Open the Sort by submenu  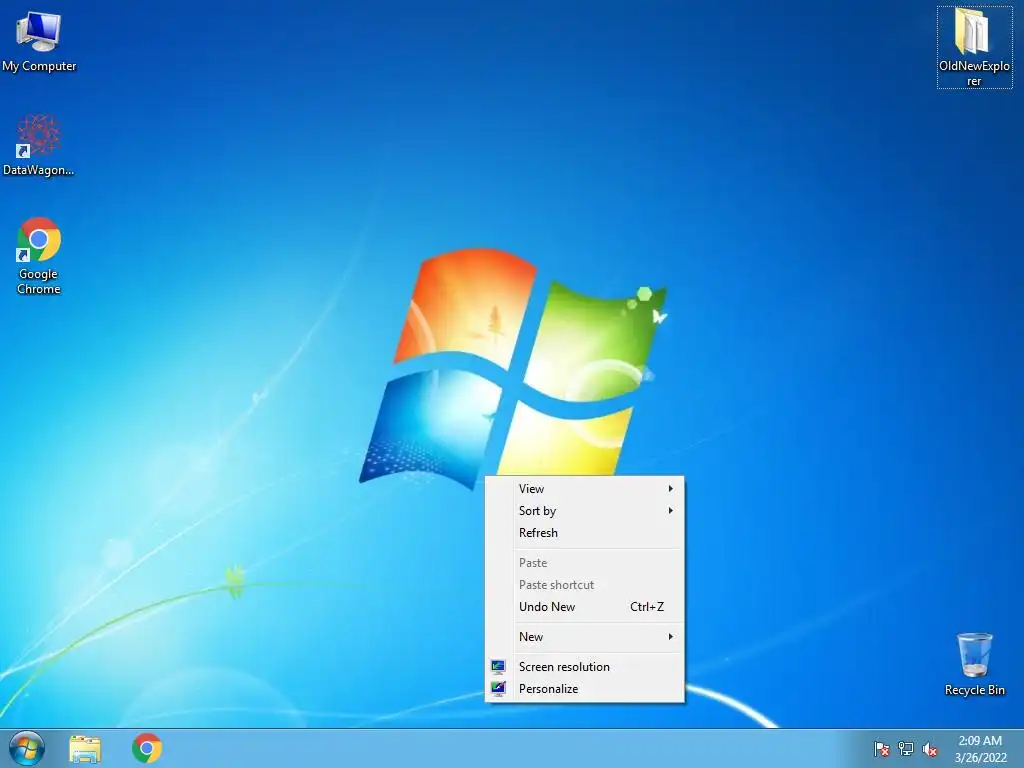(x=584, y=511)
